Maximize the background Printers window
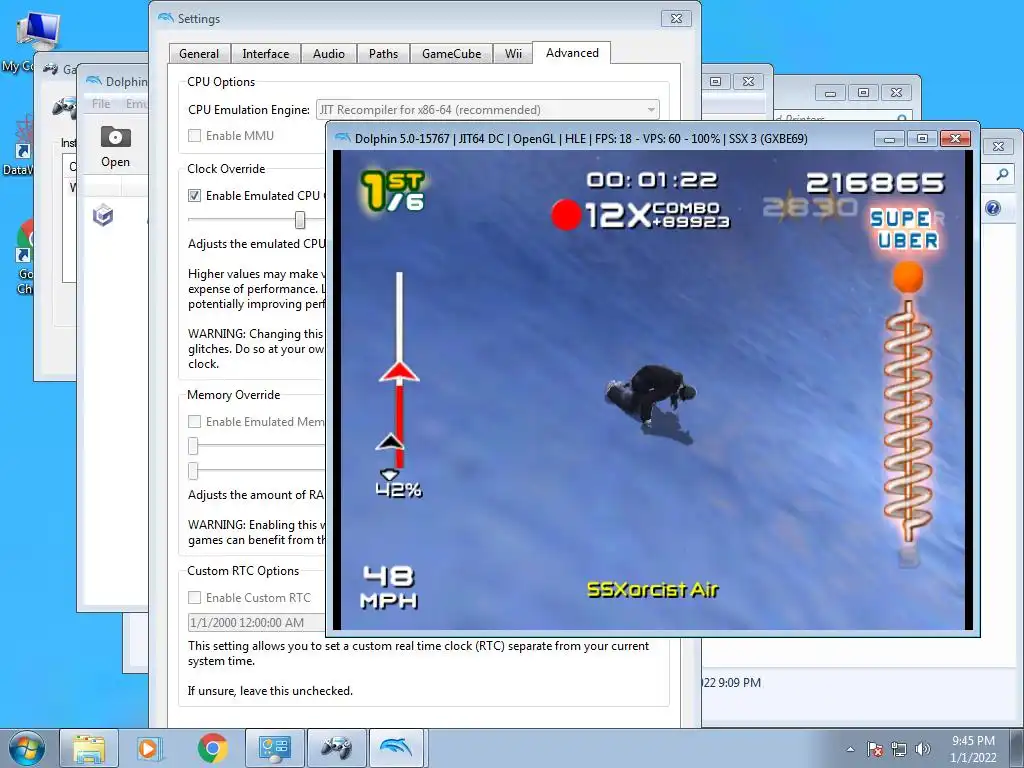Viewport: 1024px width, 768px height. [863, 93]
